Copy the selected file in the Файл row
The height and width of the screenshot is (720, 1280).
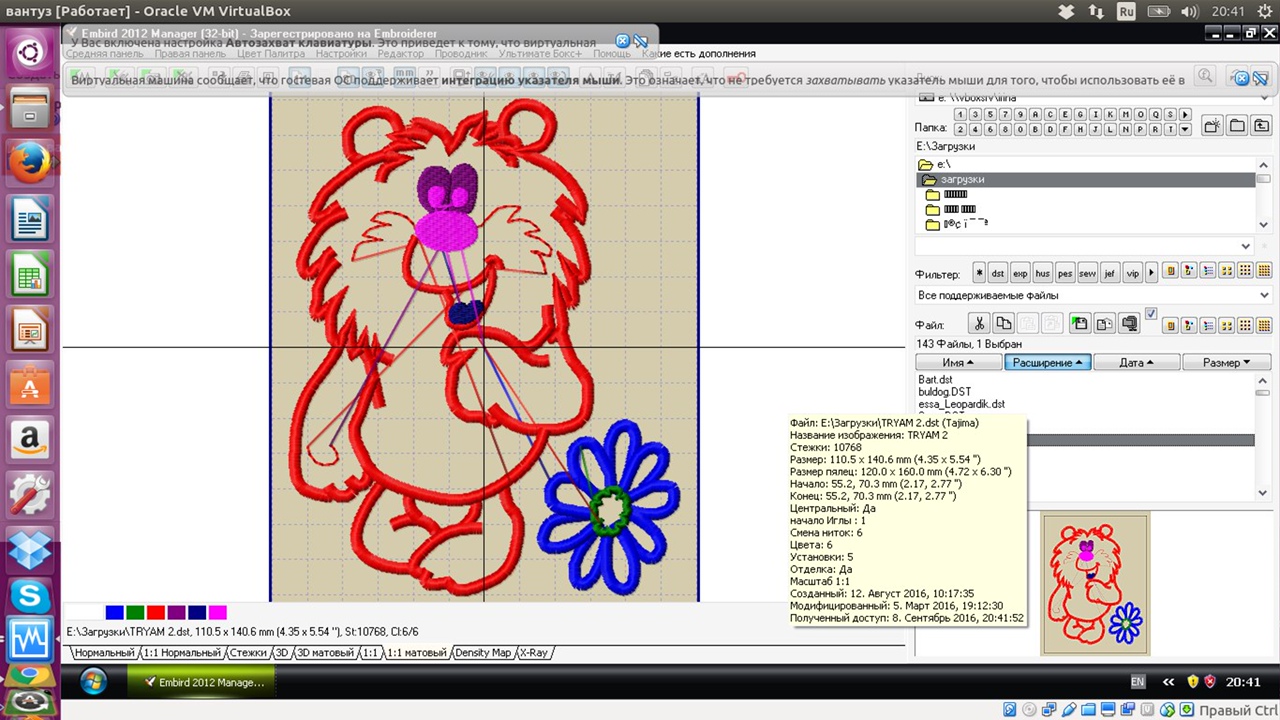click(x=1003, y=323)
